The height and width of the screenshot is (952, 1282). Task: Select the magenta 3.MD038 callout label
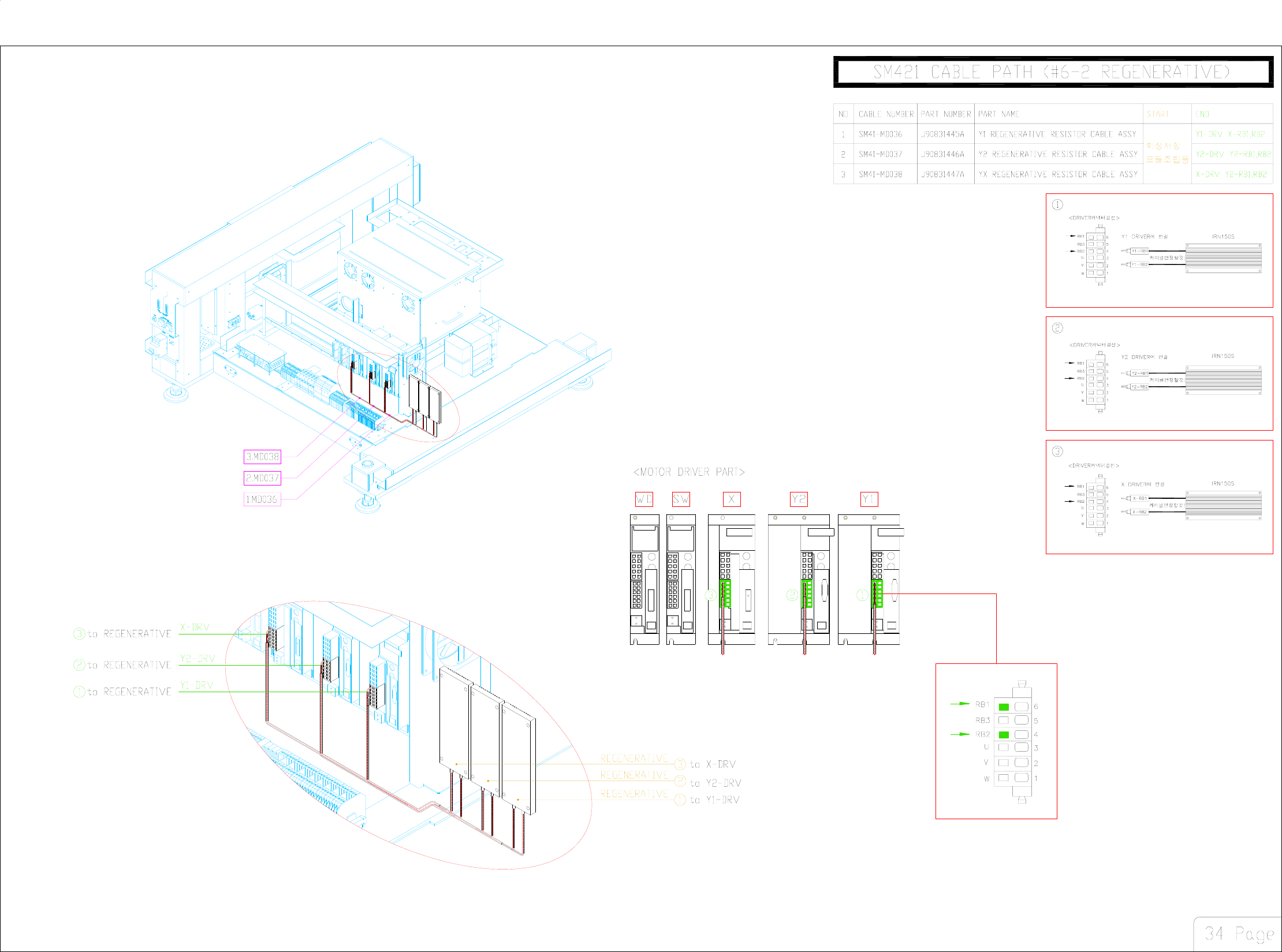click(x=262, y=457)
